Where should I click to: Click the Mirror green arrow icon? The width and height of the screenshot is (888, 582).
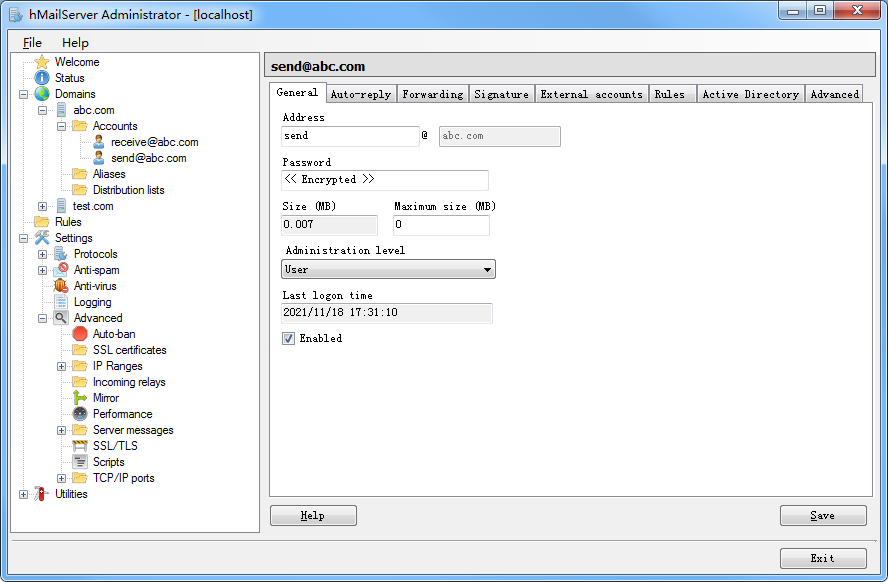[x=80, y=398]
